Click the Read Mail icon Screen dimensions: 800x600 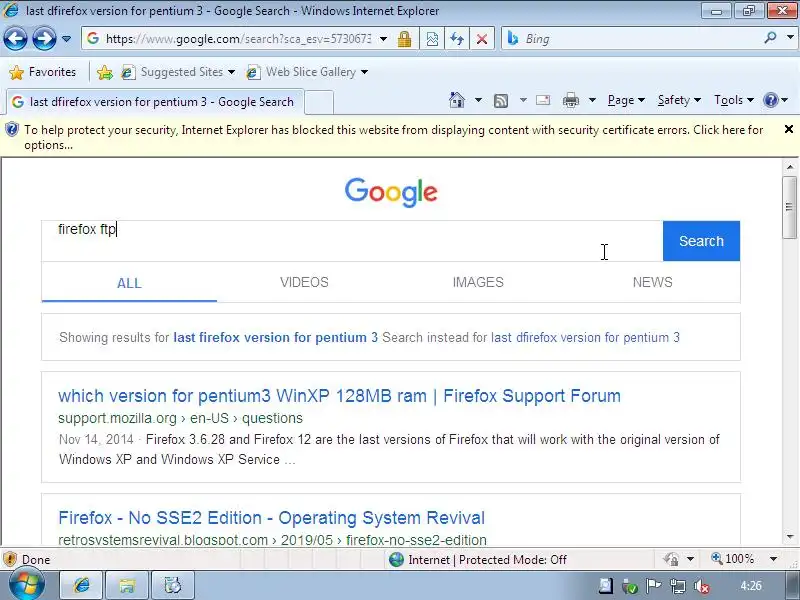pyautogui.click(x=543, y=100)
